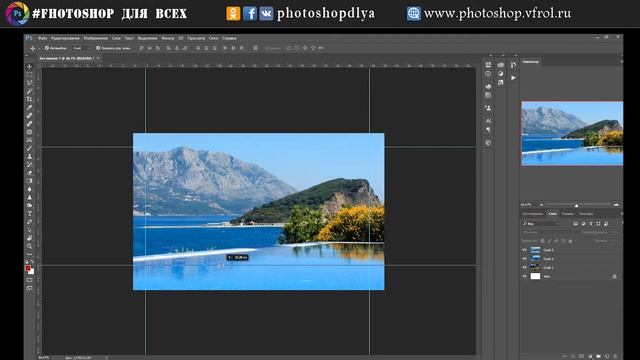Click the Auto-Align Layers icon in options bar
Screen dimensions: 640x360
point(255,48)
